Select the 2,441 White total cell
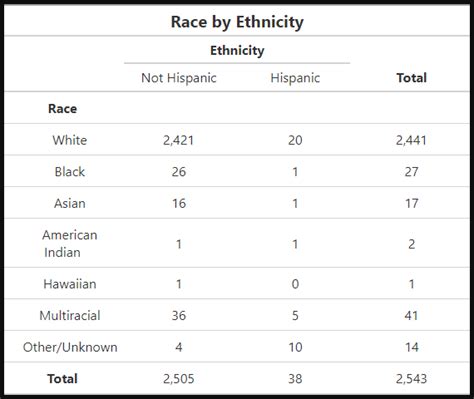474x399 pixels. click(411, 140)
